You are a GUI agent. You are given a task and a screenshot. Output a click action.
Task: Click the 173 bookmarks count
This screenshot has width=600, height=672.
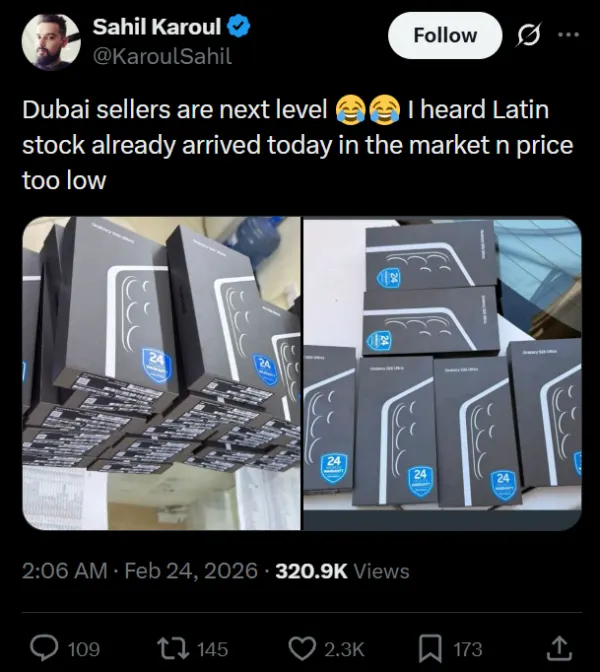tap(467, 649)
